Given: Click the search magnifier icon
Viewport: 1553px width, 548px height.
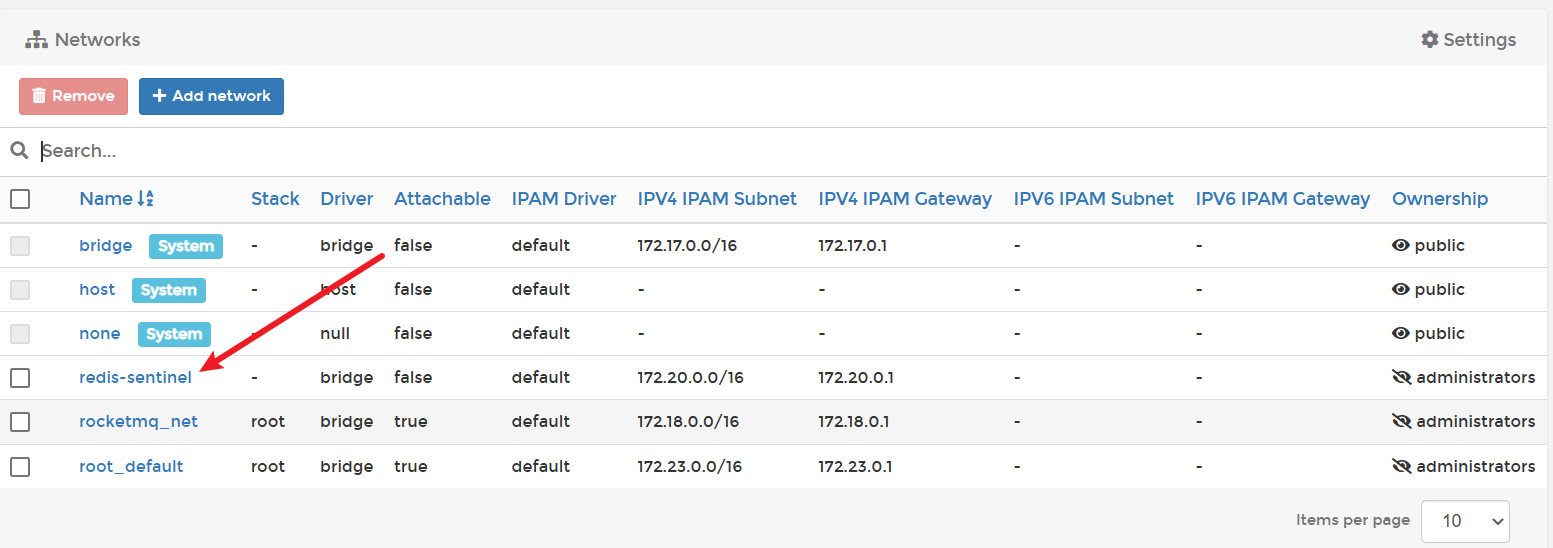Looking at the screenshot, I should click(19, 151).
